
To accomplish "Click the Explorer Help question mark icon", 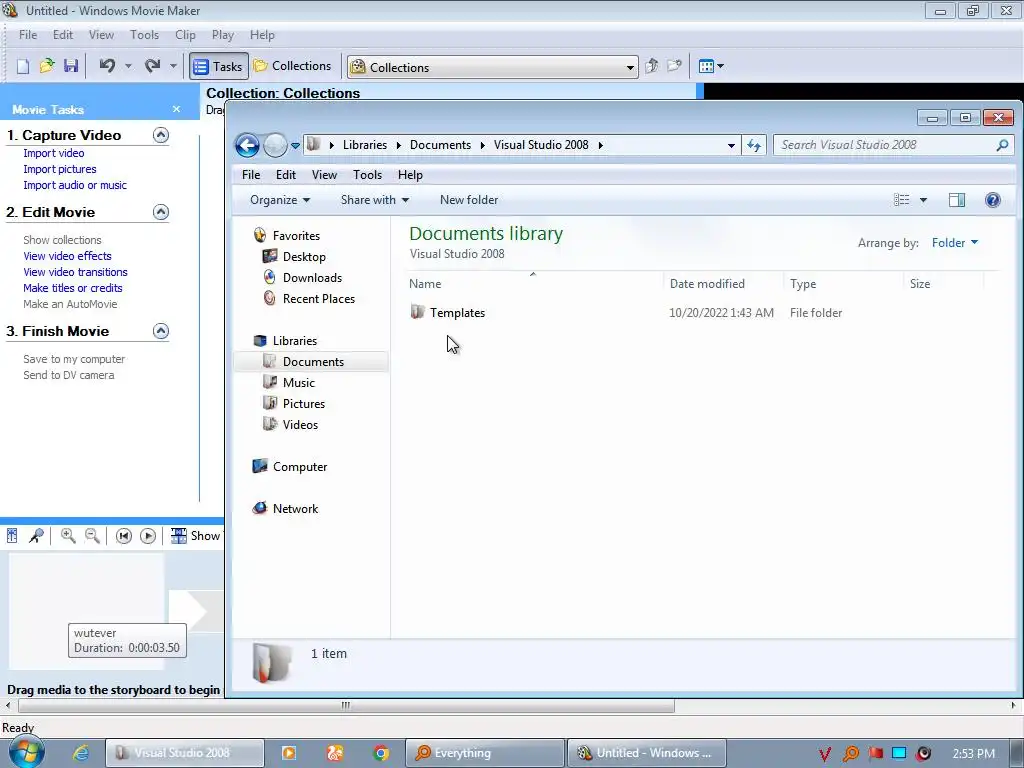I will coord(993,200).
